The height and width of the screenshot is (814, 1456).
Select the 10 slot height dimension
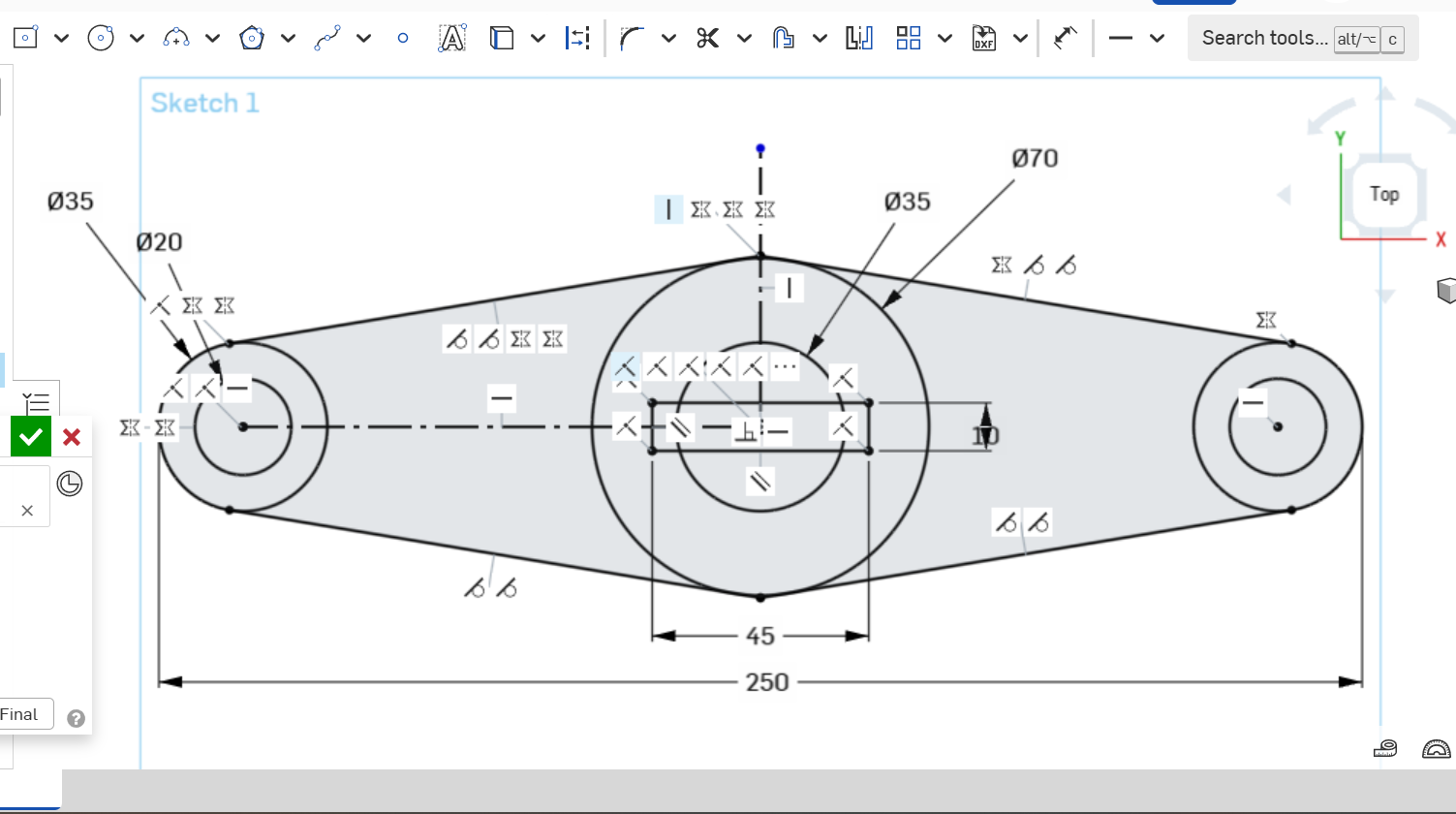coord(985,437)
